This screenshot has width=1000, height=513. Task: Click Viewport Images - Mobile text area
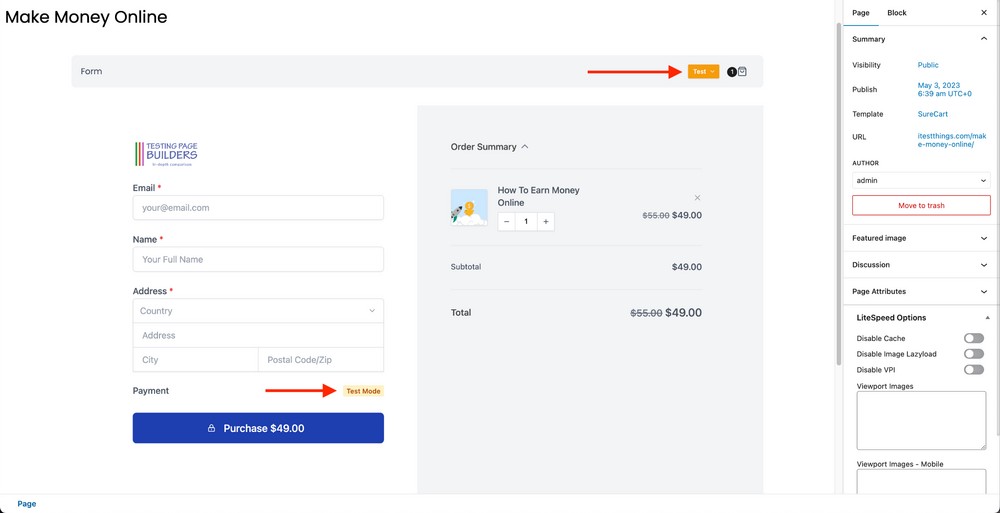pyautogui.click(x=921, y=482)
